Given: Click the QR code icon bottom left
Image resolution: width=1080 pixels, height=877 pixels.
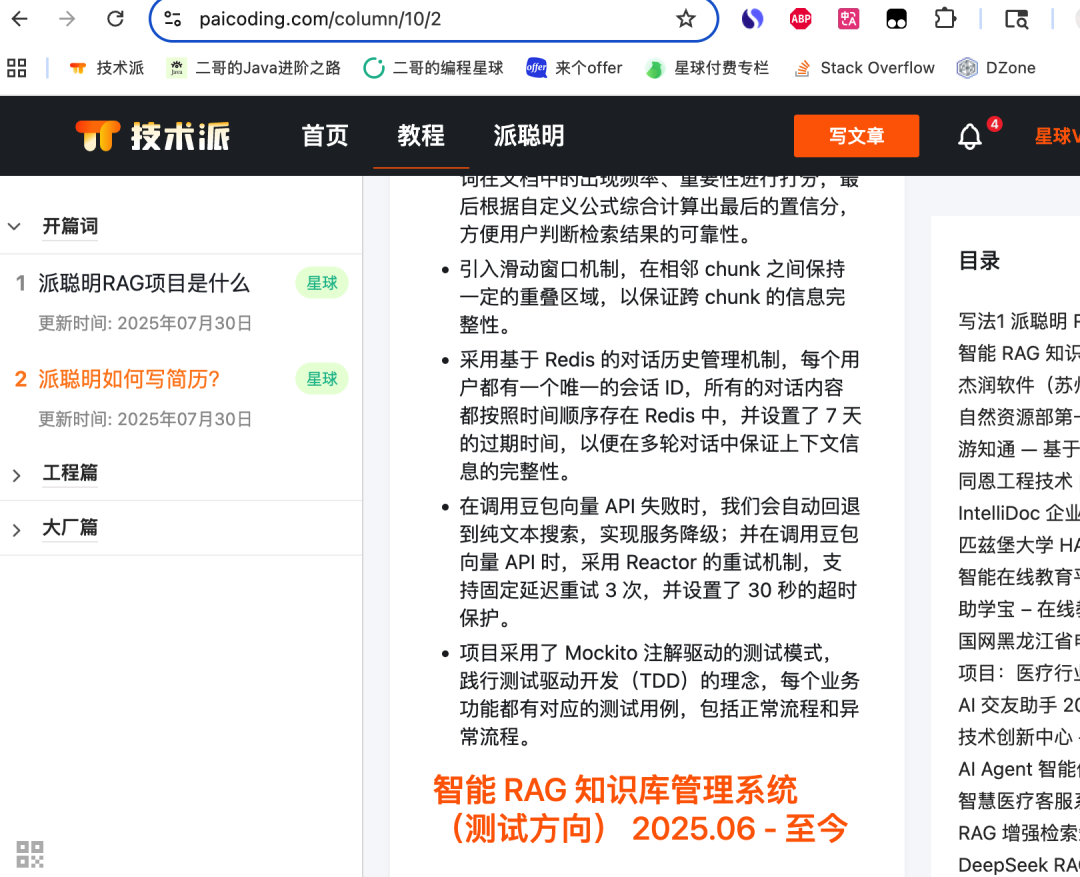Looking at the screenshot, I should point(31,855).
